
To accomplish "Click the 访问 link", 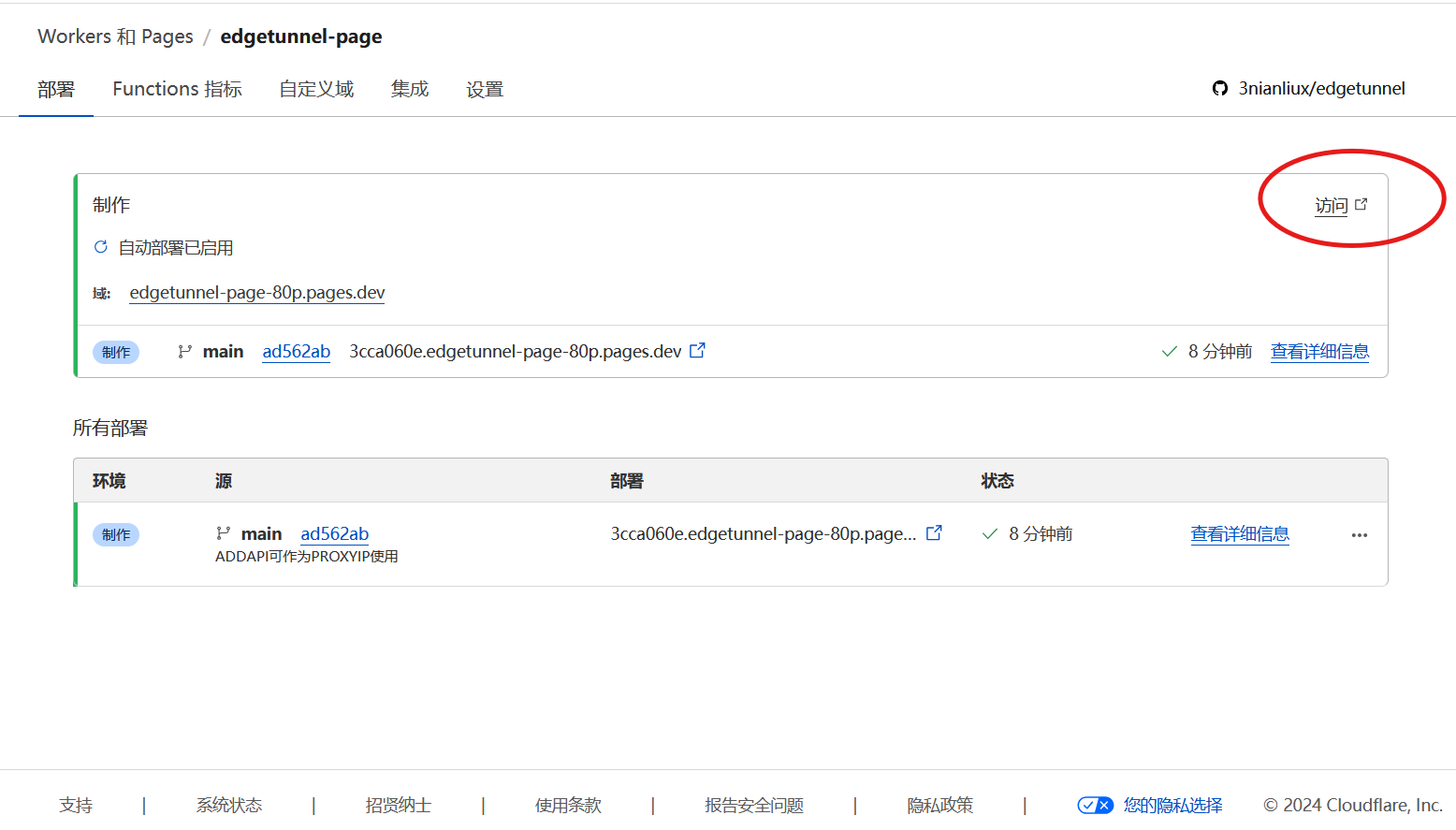I will click(1332, 205).
